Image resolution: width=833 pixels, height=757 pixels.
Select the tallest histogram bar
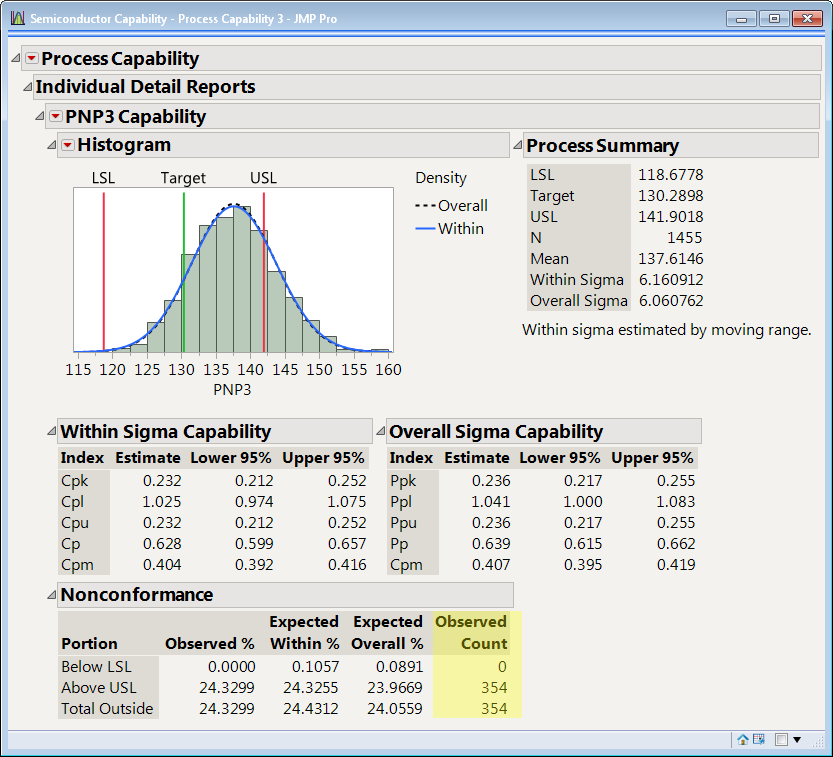[242, 278]
